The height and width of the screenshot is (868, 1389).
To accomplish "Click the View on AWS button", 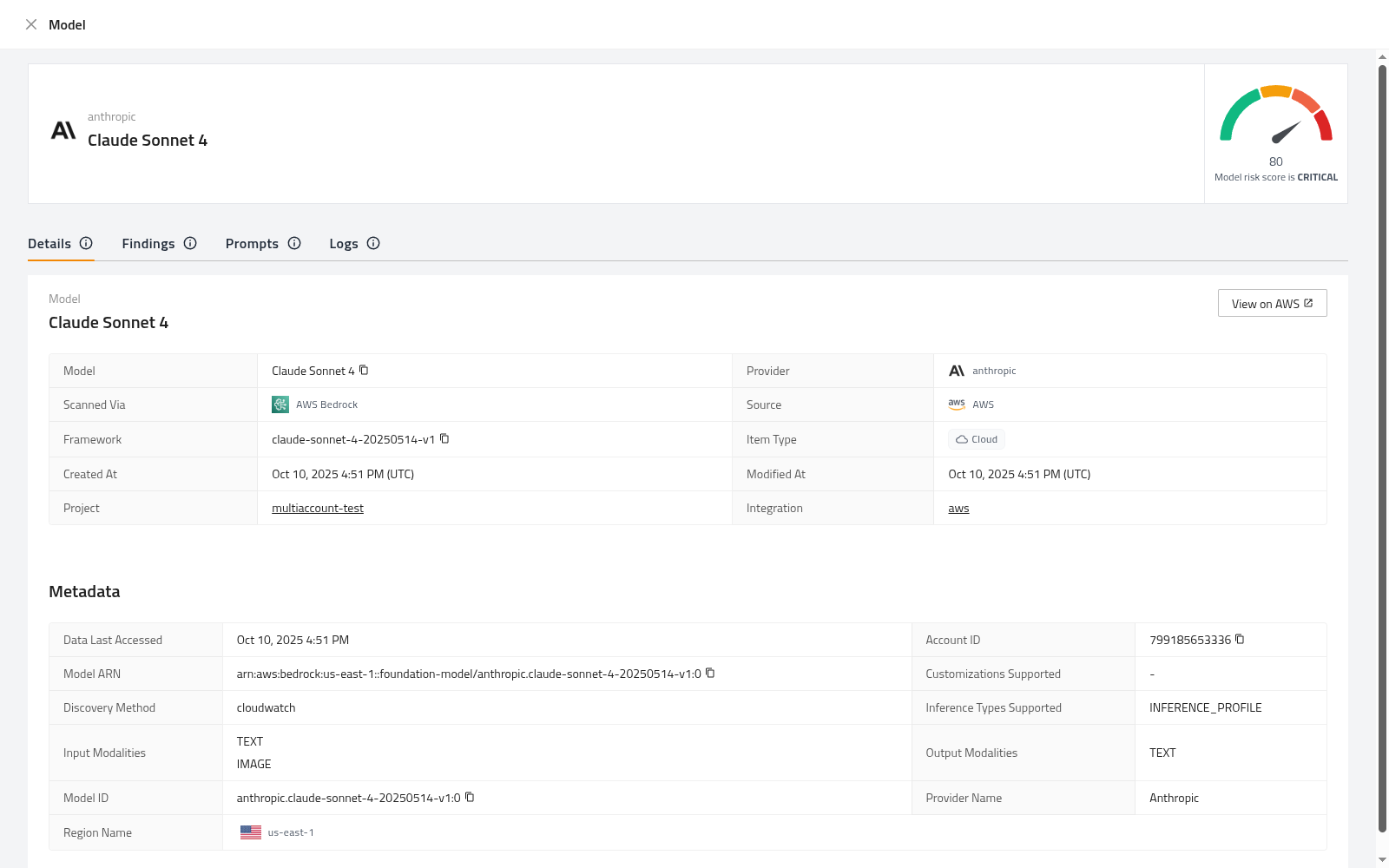I will point(1272,303).
